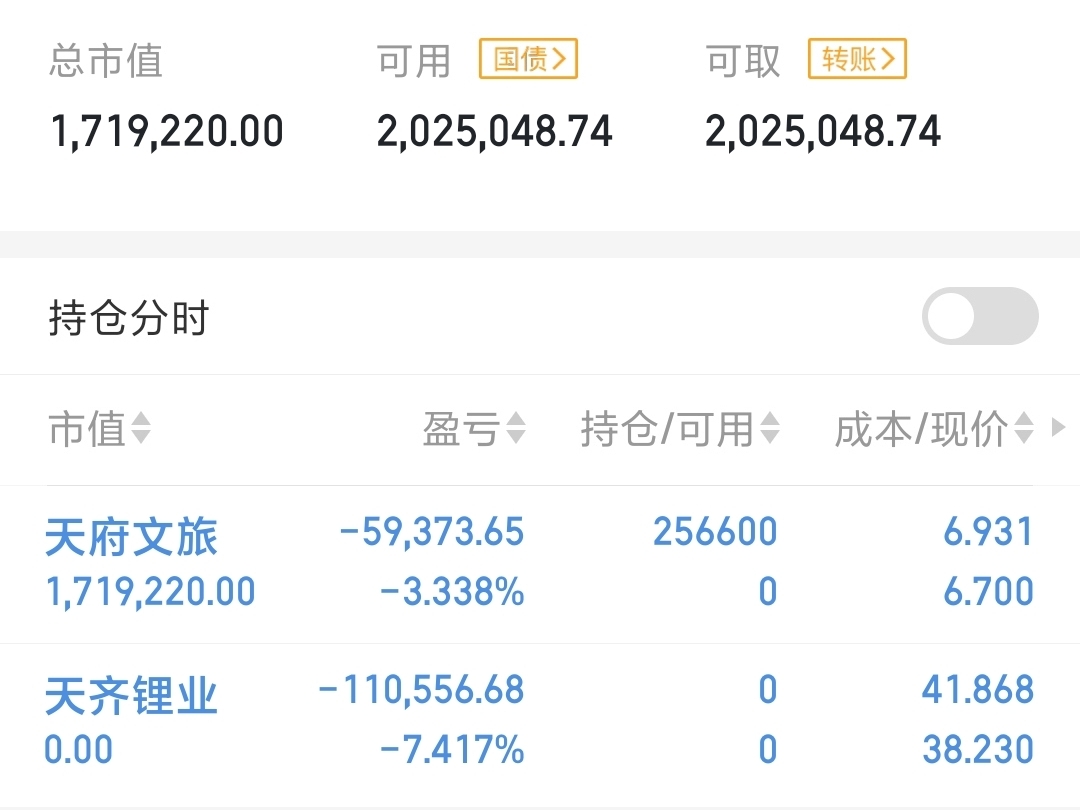Click 天府文旅 market value 1,719,220.00

pyautogui.click(x=150, y=592)
